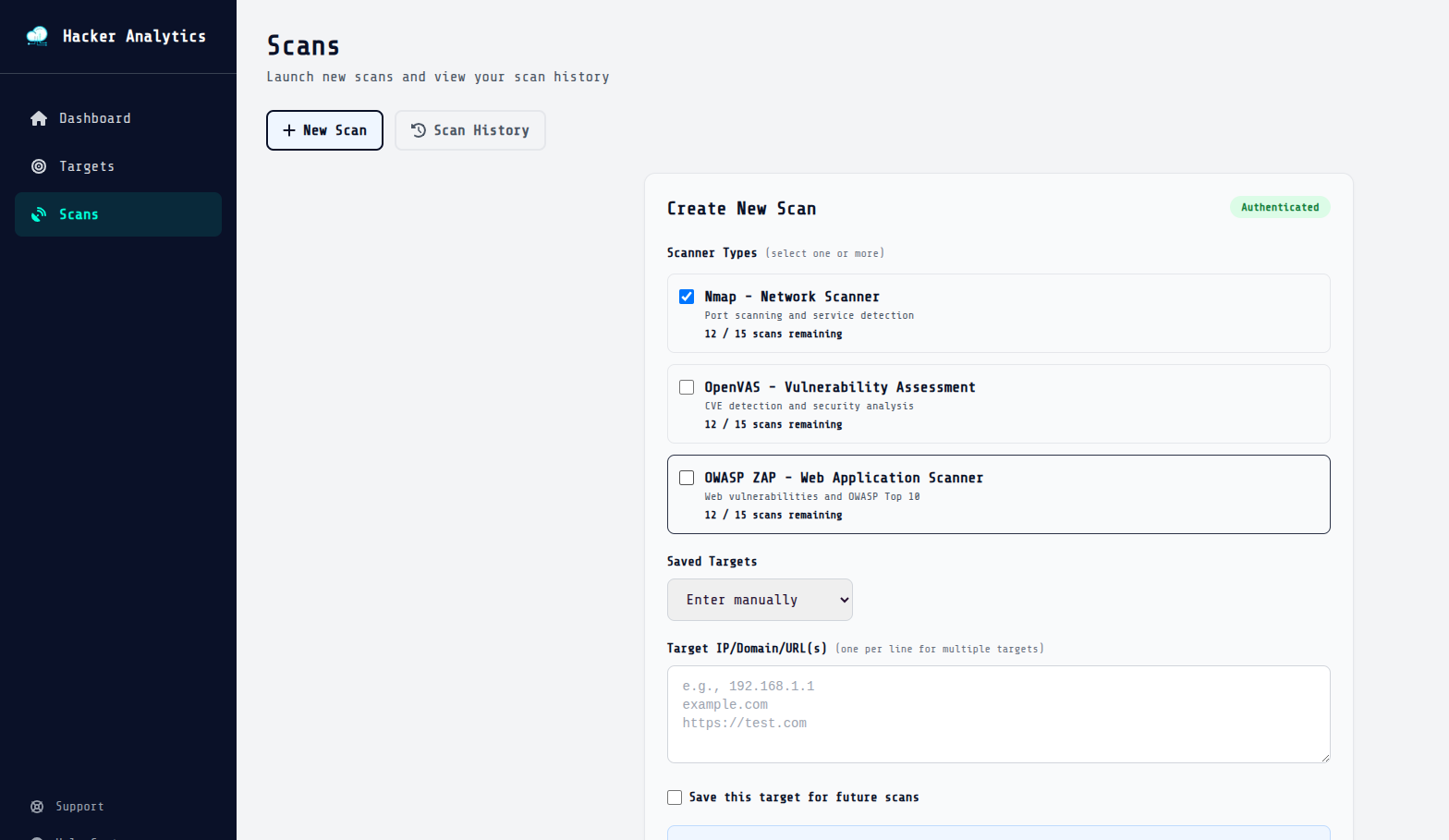Click the 'Nmap - Network Scanner' title text
The image size is (1449, 840).
(792, 297)
